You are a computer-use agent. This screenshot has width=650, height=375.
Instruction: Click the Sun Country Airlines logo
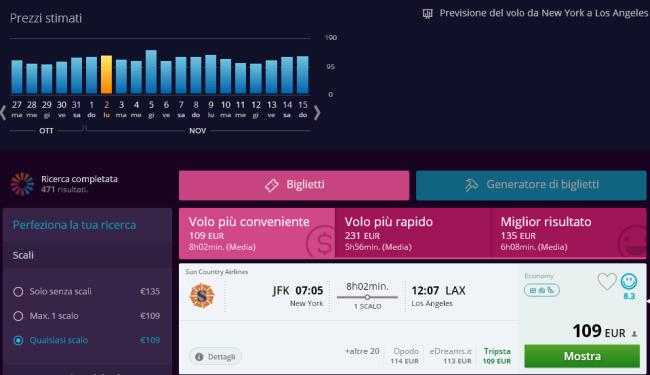coord(202,295)
